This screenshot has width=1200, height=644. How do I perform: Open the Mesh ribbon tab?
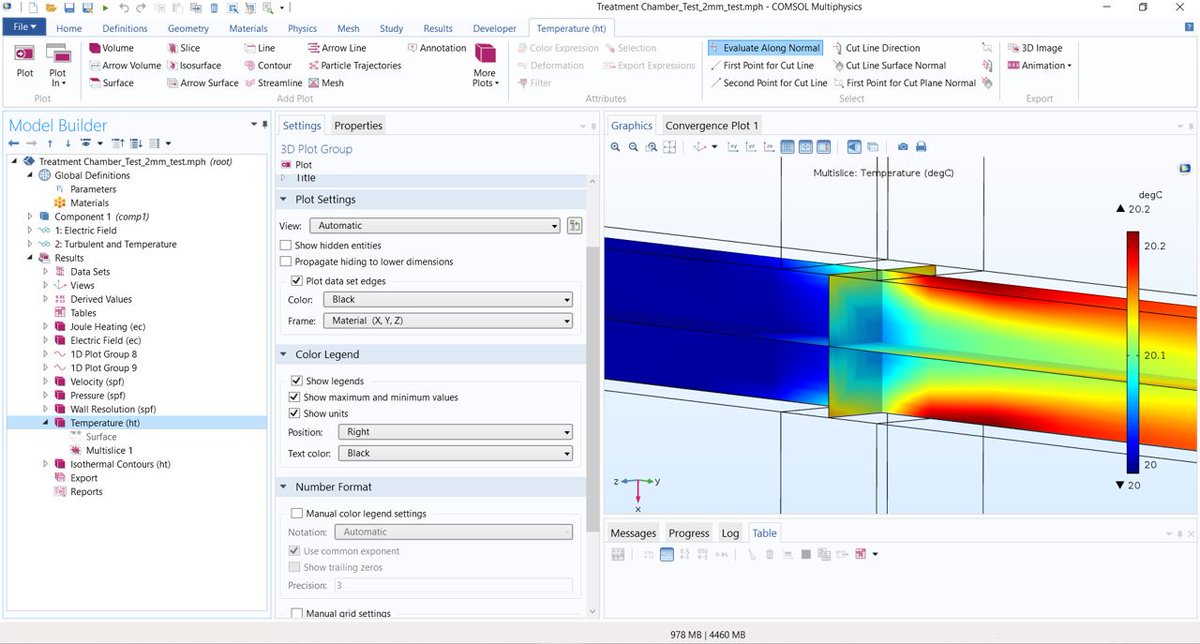coord(348,29)
